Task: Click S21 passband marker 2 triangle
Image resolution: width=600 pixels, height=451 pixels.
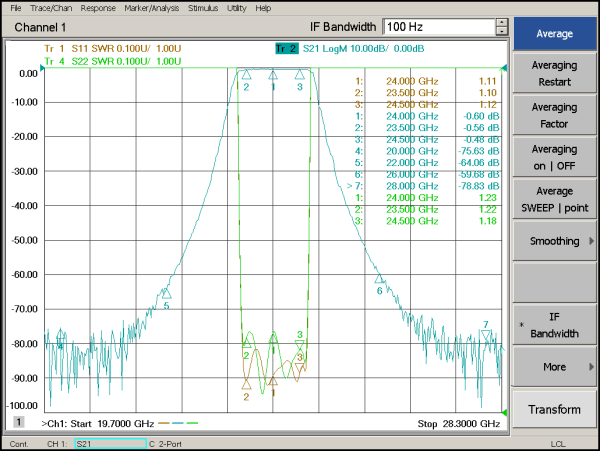Action: point(246,75)
